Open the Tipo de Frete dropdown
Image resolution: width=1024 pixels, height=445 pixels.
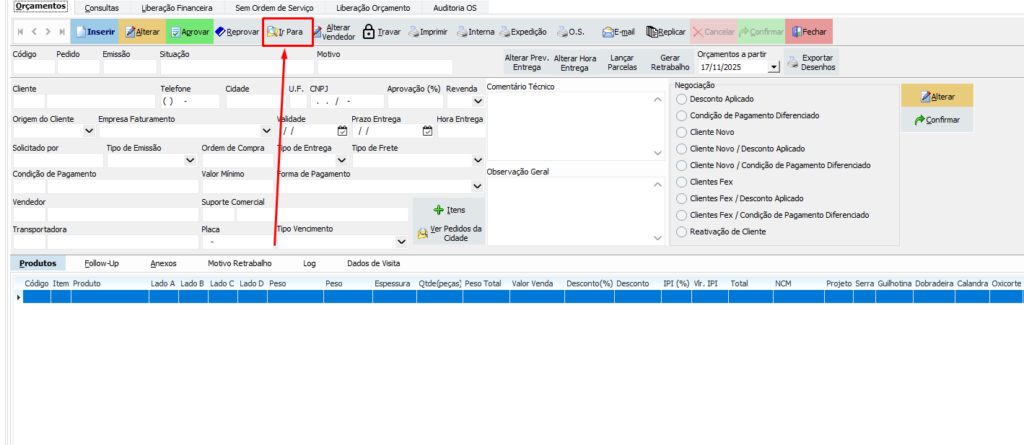point(477,160)
